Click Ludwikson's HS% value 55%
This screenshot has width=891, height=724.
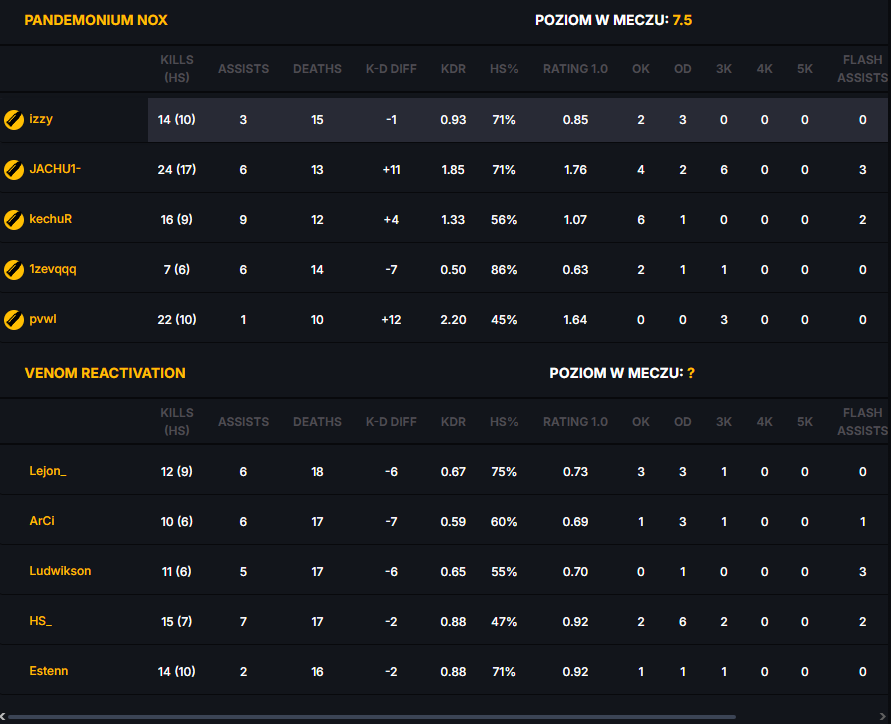click(504, 572)
